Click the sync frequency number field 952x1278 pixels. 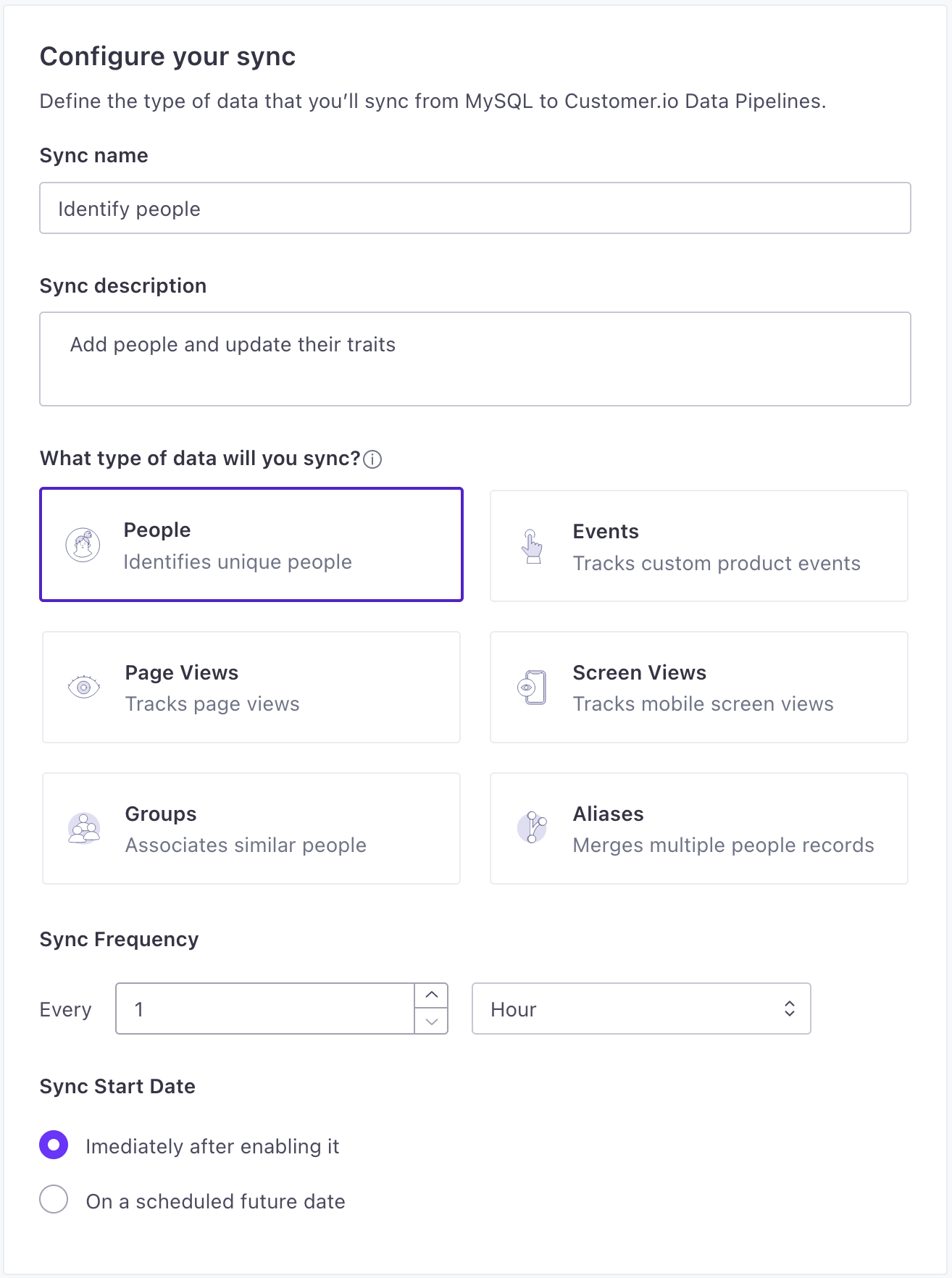265,1008
